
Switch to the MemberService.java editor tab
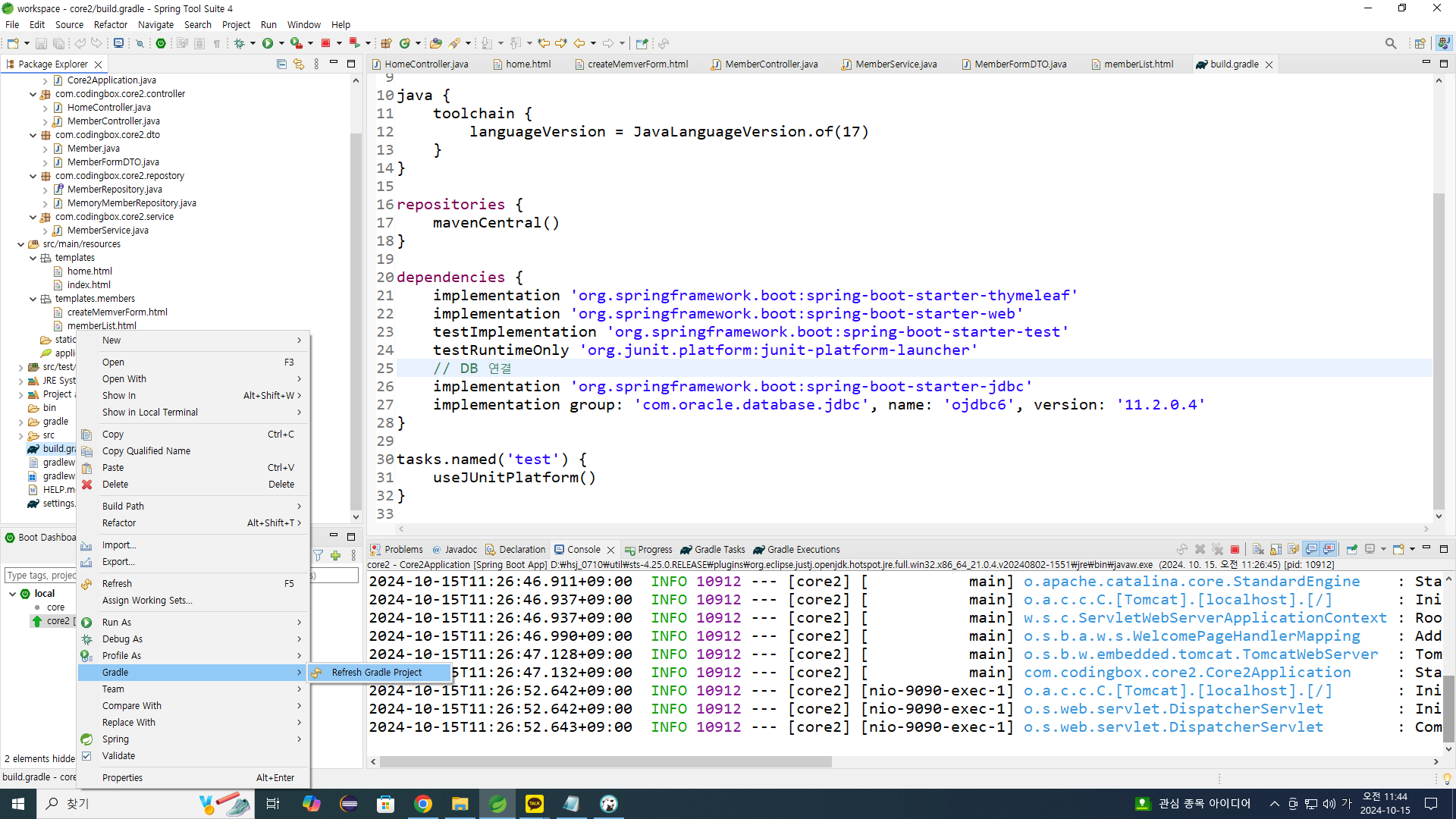point(895,64)
